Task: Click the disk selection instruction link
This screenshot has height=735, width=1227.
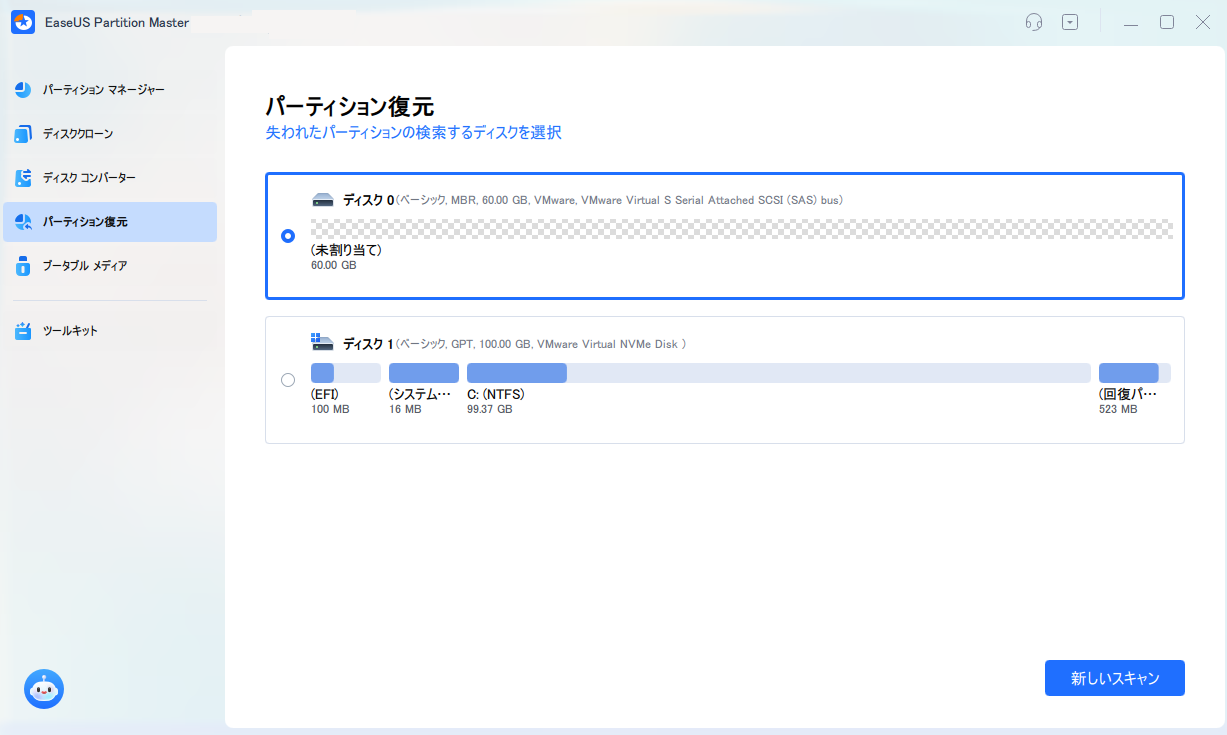Action: coord(413,132)
